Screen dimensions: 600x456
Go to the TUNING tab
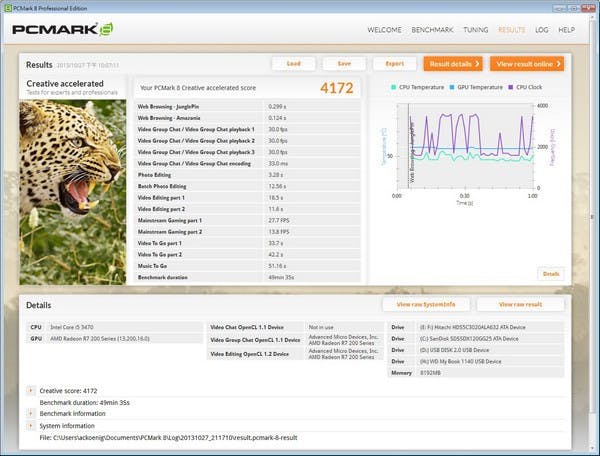tap(474, 30)
